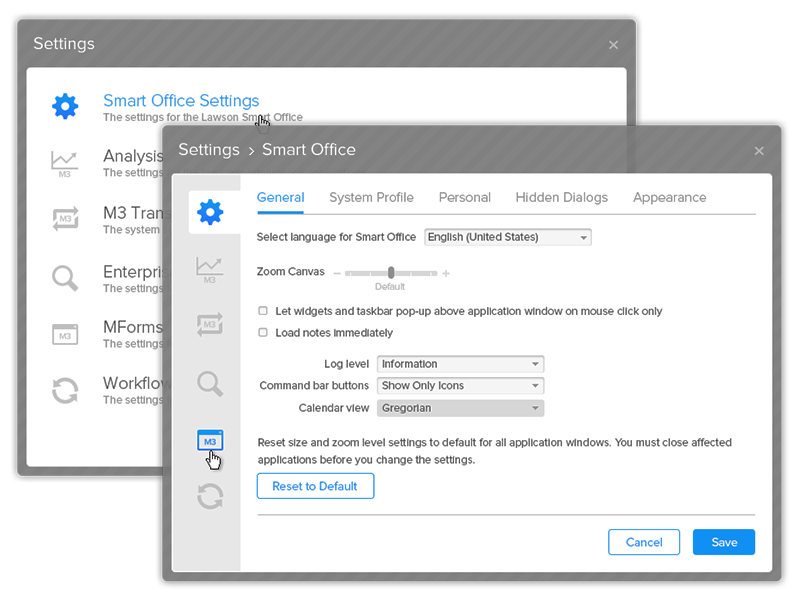Open Workflow refresh icon in back Settings window
The width and height of the screenshot is (800, 600).
[x=65, y=390]
